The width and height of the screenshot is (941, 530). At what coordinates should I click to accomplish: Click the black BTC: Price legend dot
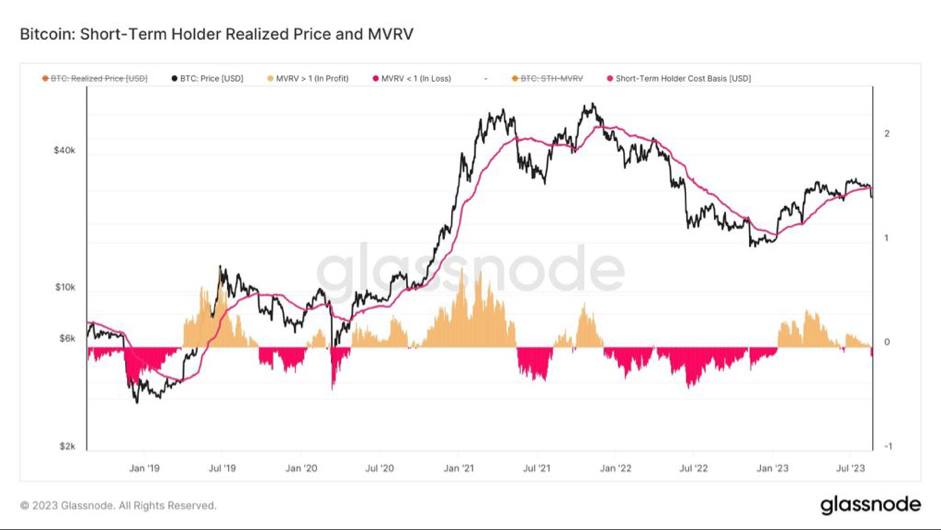pyautogui.click(x=175, y=78)
